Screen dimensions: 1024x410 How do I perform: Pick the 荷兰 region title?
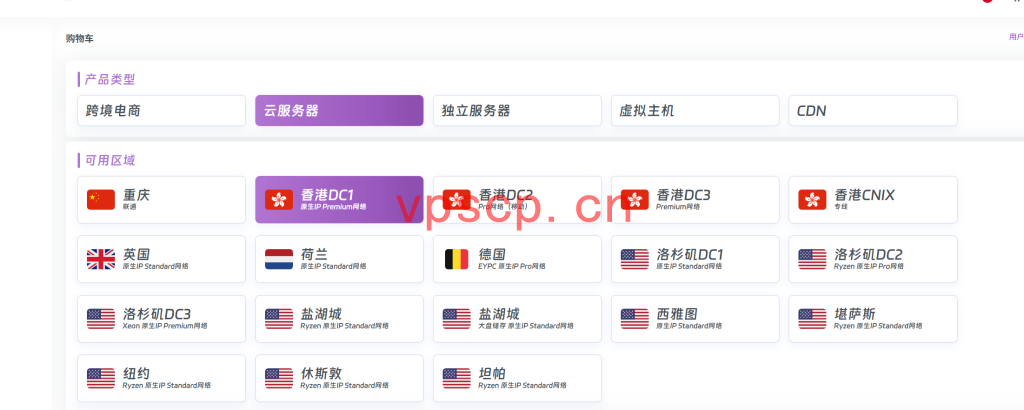314,254
